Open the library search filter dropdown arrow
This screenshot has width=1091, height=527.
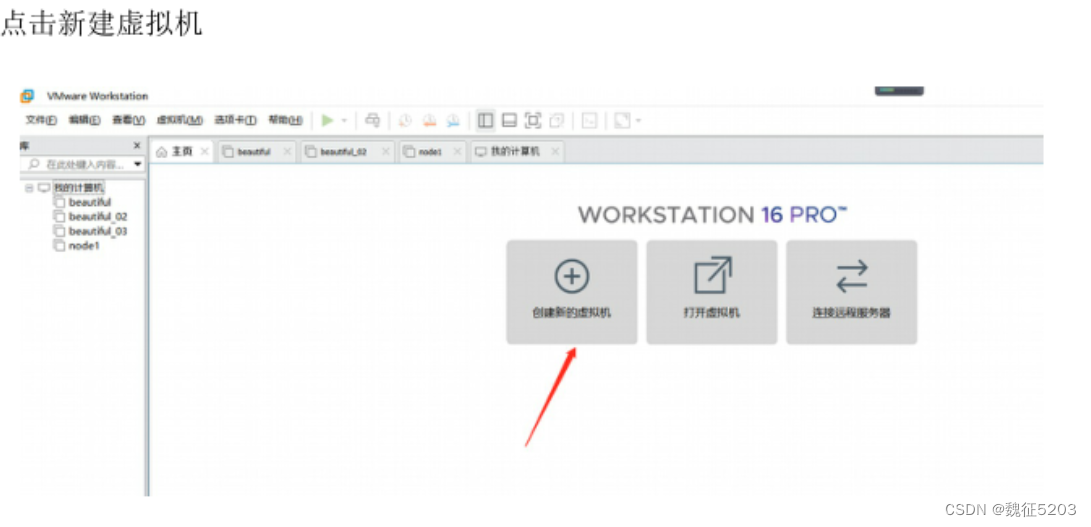point(137,165)
